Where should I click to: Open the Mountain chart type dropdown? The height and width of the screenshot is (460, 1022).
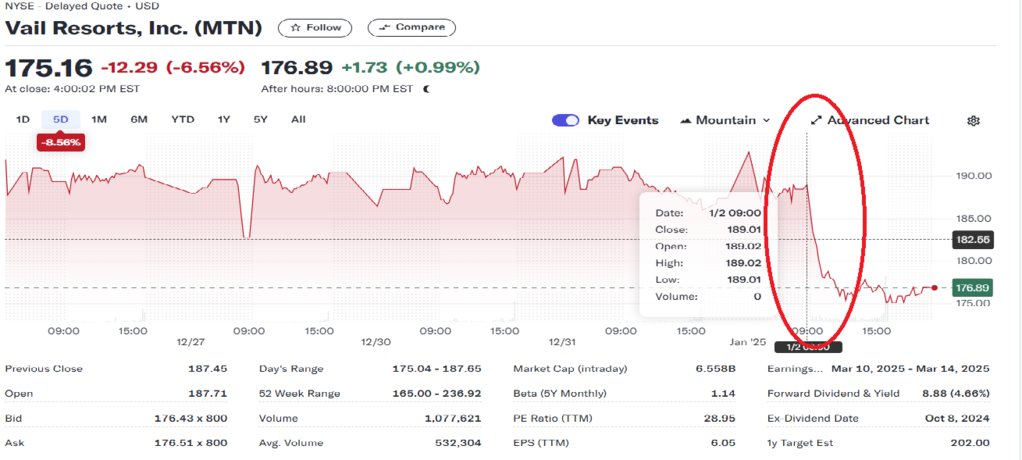coord(725,121)
